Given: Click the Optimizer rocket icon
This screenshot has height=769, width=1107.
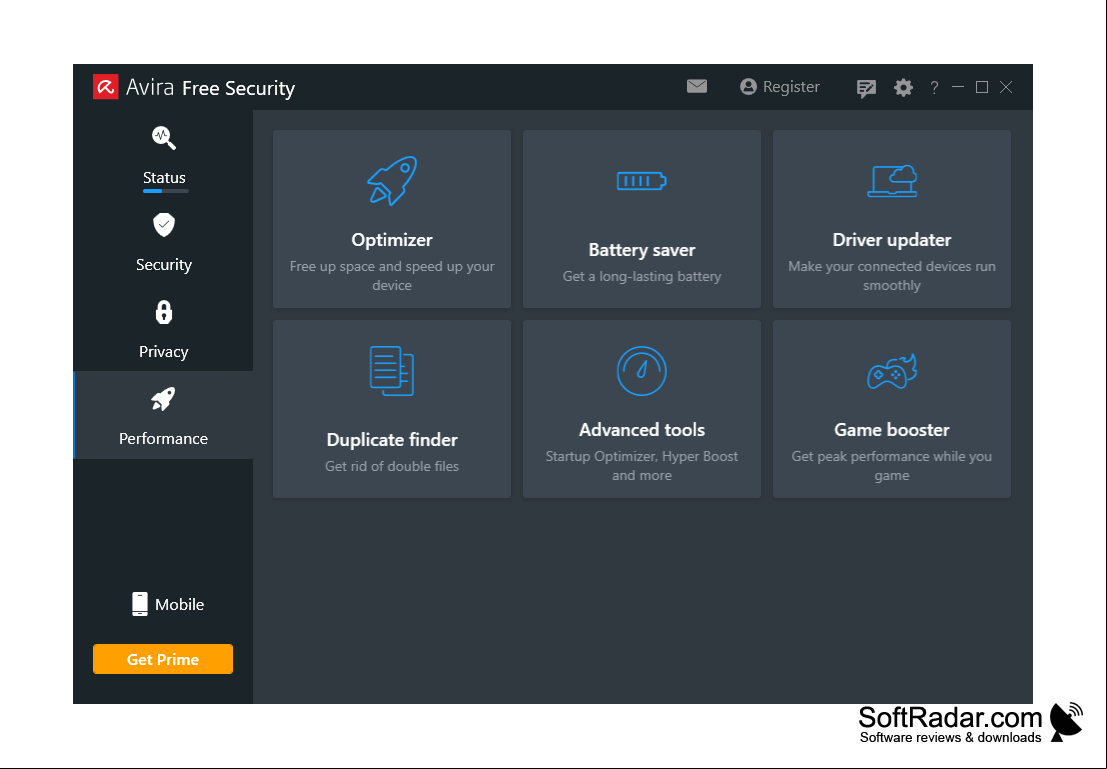Looking at the screenshot, I should point(392,181).
